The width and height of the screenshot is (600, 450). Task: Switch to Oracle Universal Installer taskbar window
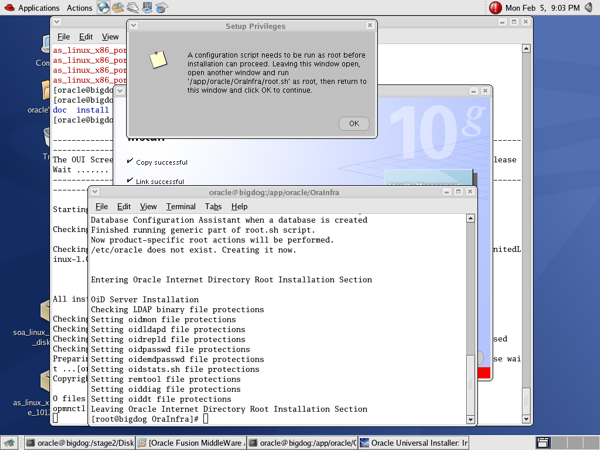coord(414,443)
